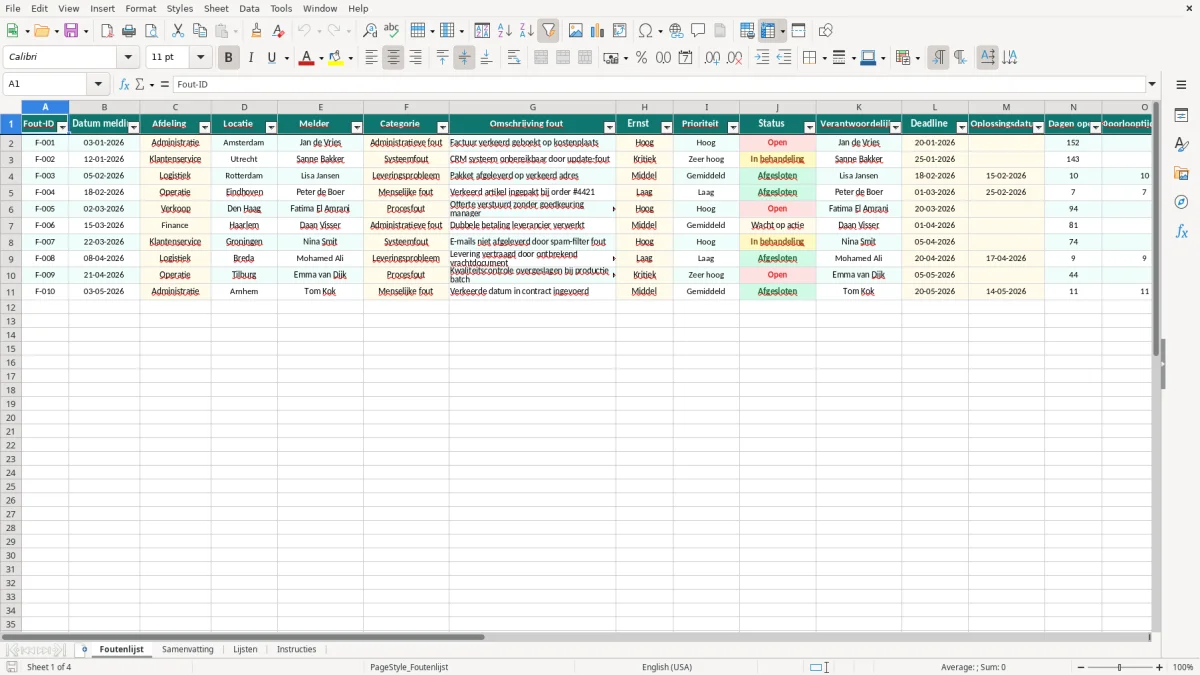
Task: Open the Font Size dropdown arrow
Action: pyautogui.click(x=200, y=58)
